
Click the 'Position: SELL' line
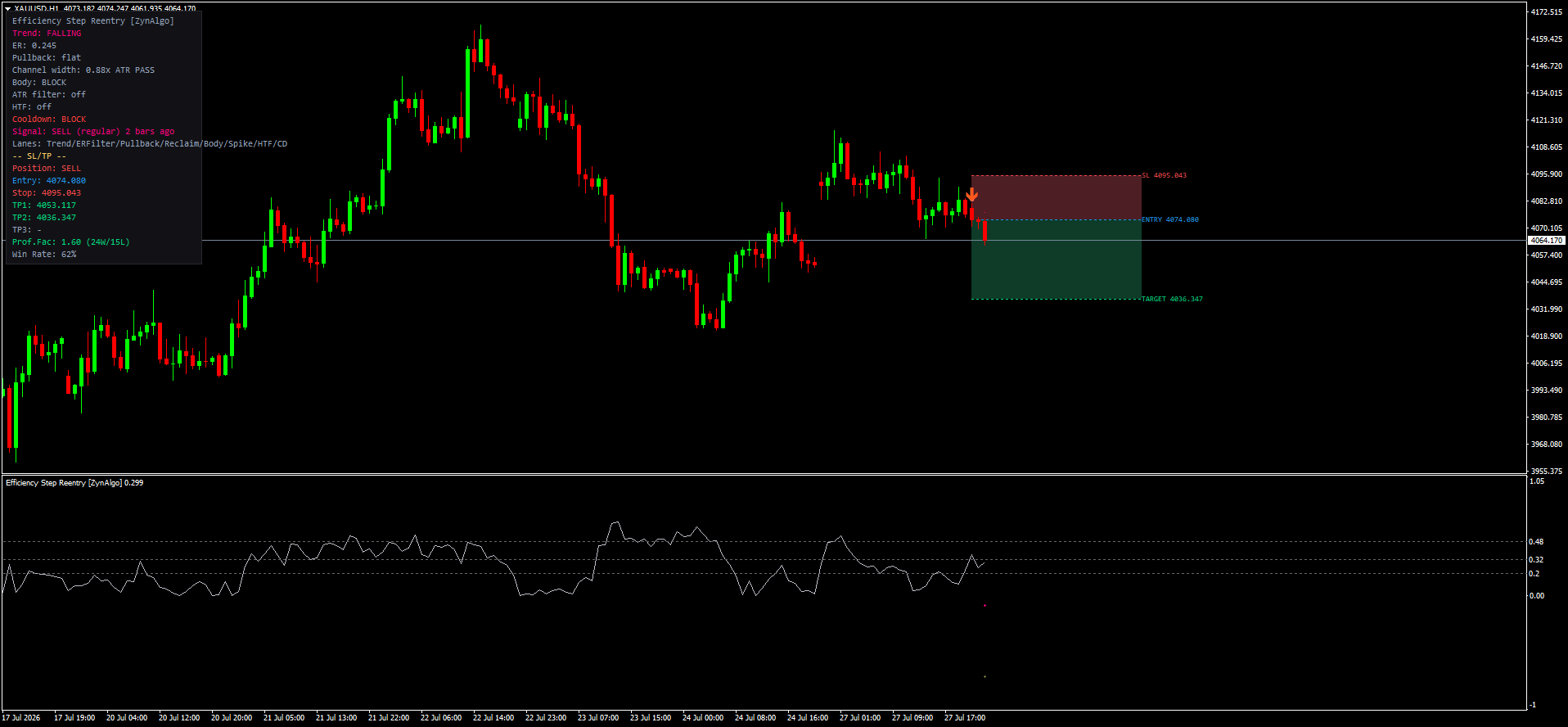click(x=47, y=169)
